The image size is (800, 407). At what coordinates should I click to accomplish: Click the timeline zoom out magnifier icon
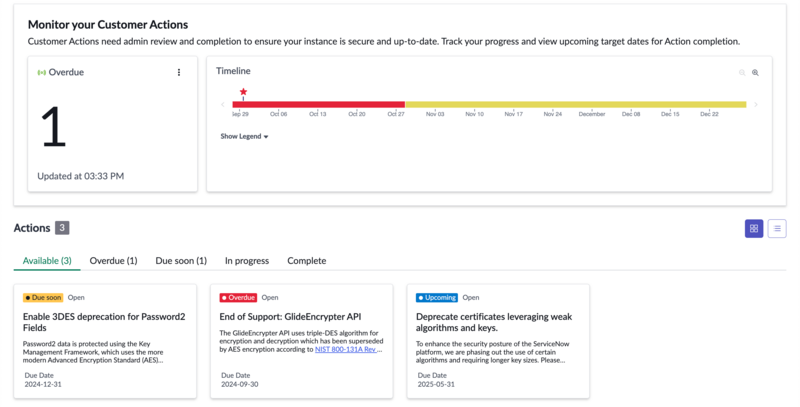(742, 73)
